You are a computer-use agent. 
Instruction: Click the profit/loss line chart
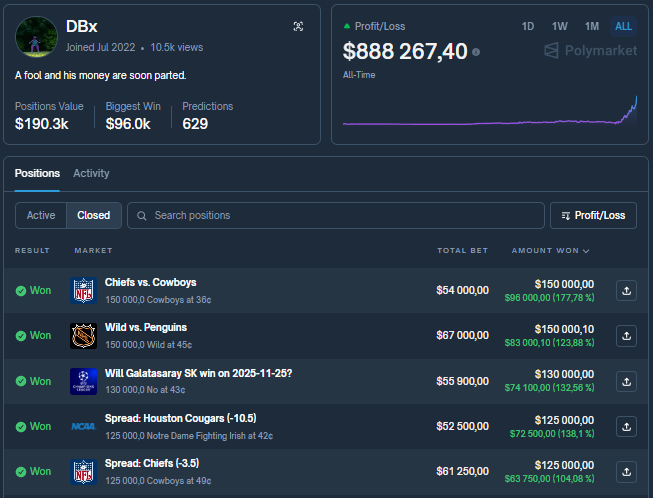click(490, 112)
